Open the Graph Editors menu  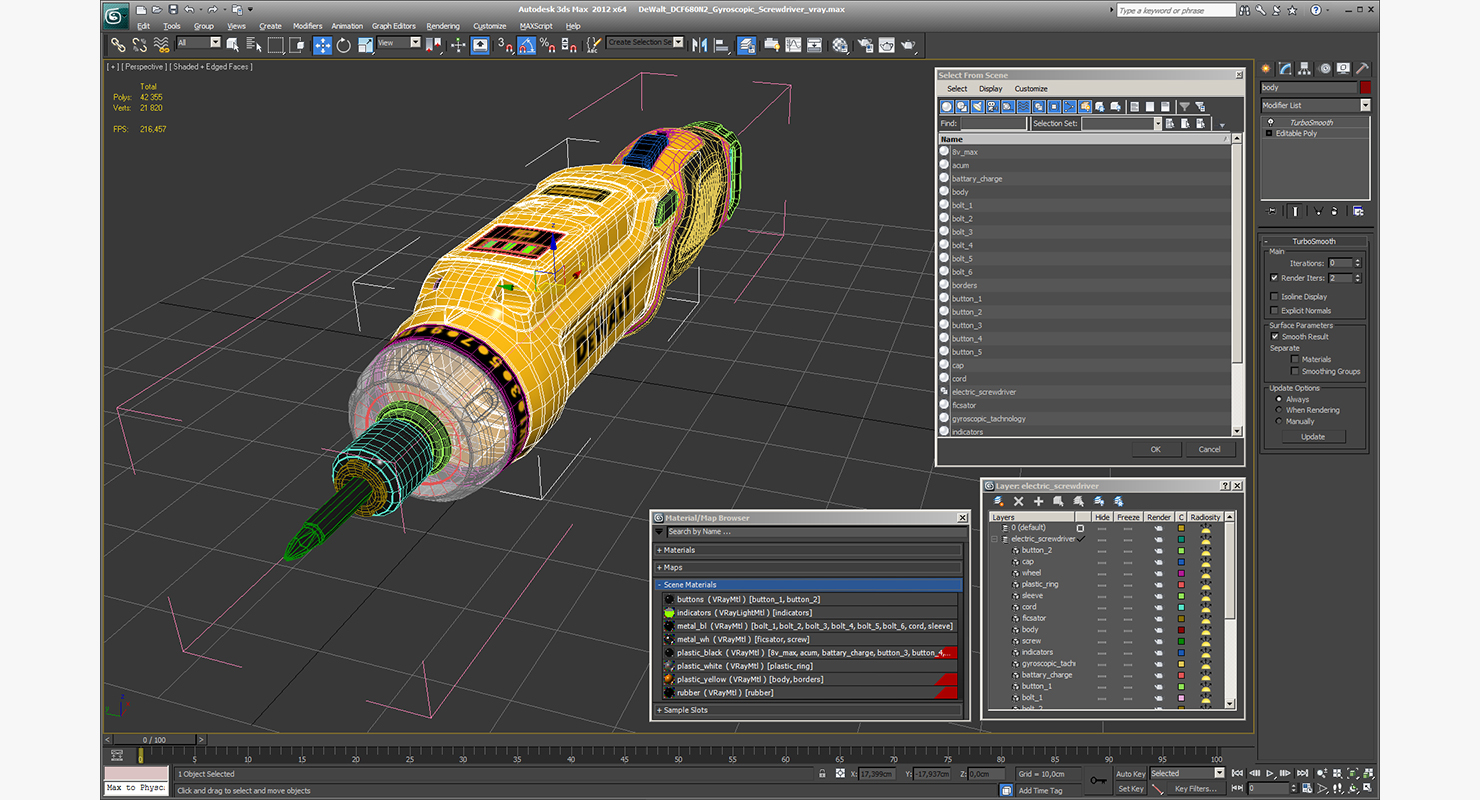394,26
